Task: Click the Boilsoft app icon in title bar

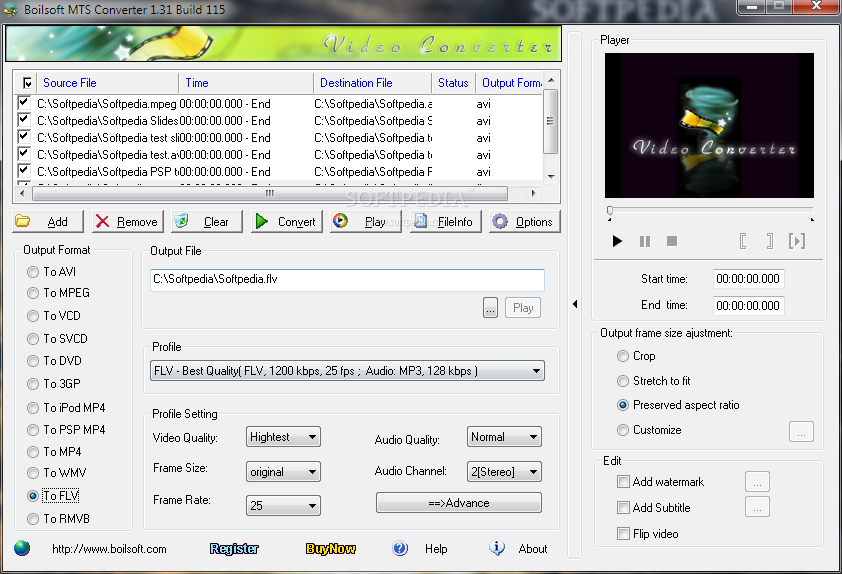Action: 11,9
